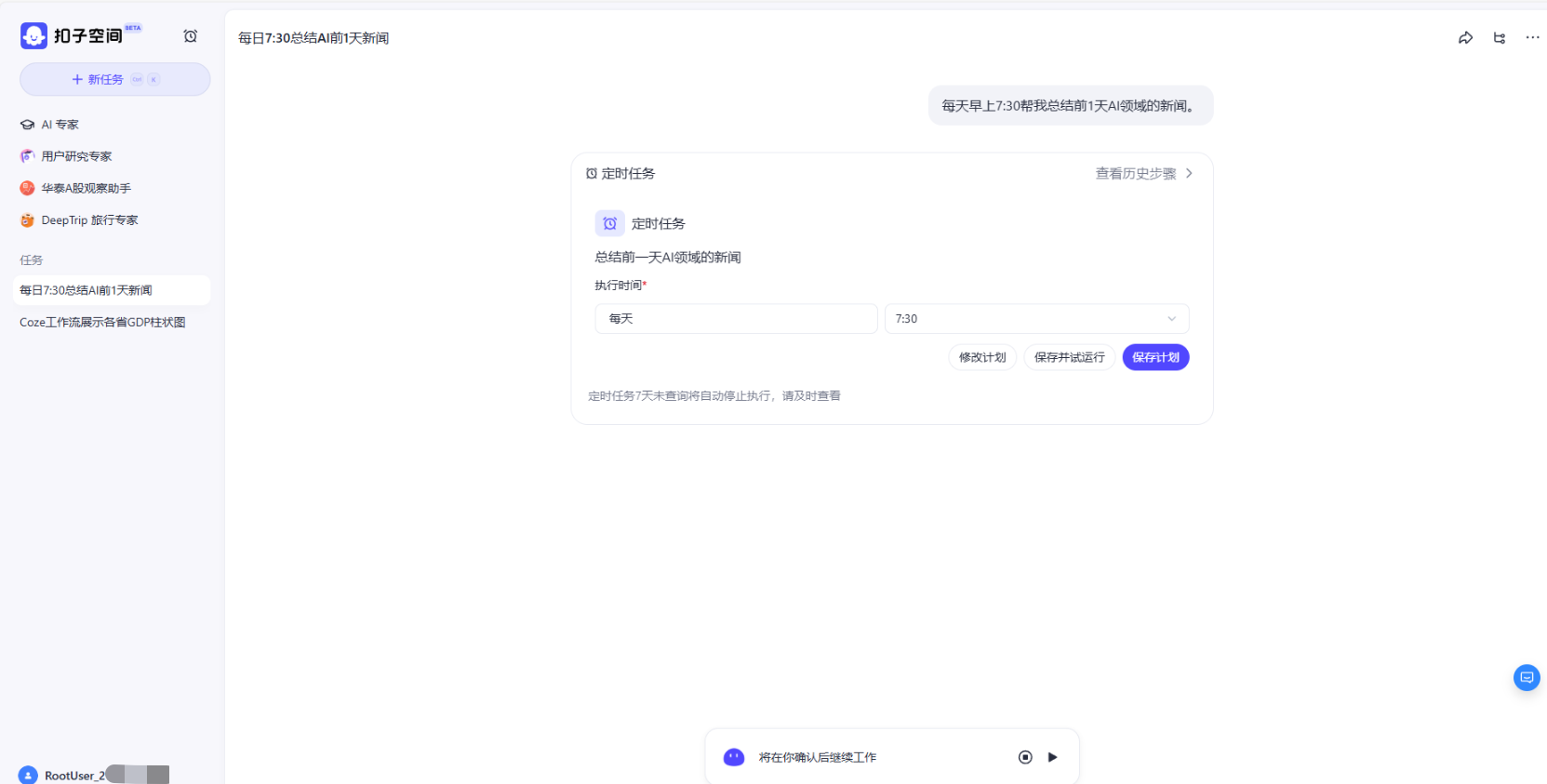
Task: Open scheduled tasks via sidebar alarm clock icon
Action: (x=191, y=36)
